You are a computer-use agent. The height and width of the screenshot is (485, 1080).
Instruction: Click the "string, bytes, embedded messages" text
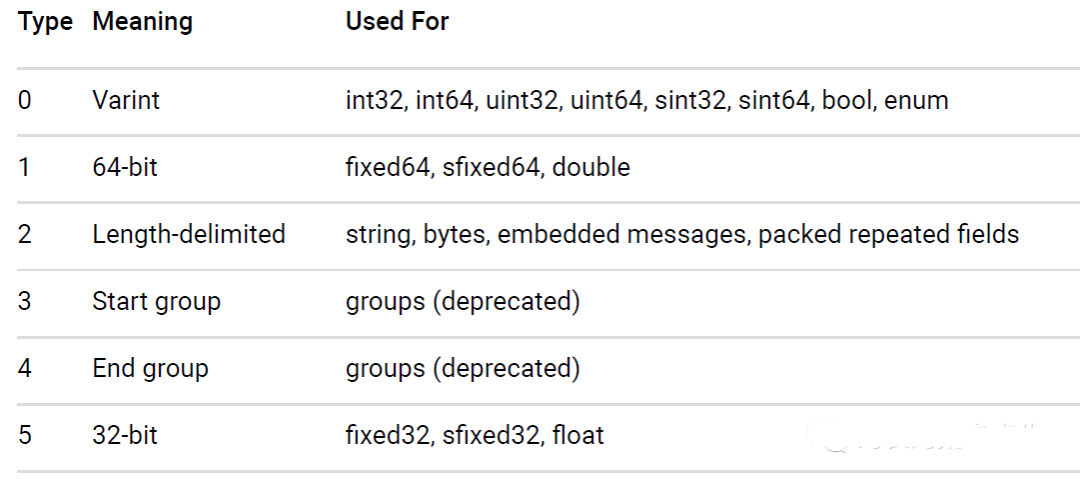547,234
